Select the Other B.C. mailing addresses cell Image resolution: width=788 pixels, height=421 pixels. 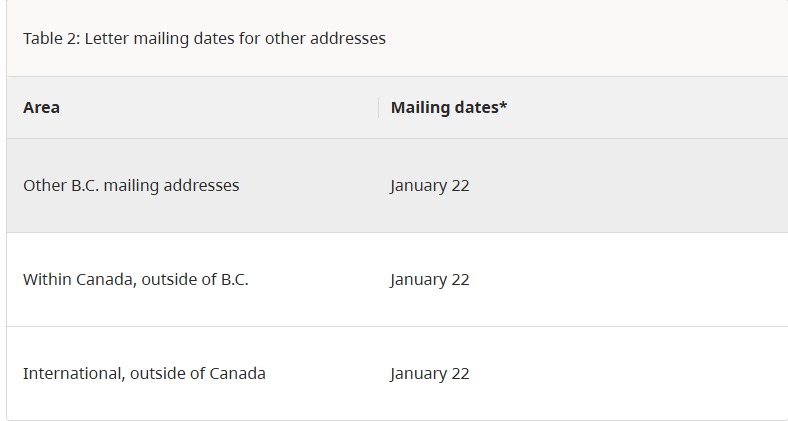pyautogui.click(x=131, y=186)
